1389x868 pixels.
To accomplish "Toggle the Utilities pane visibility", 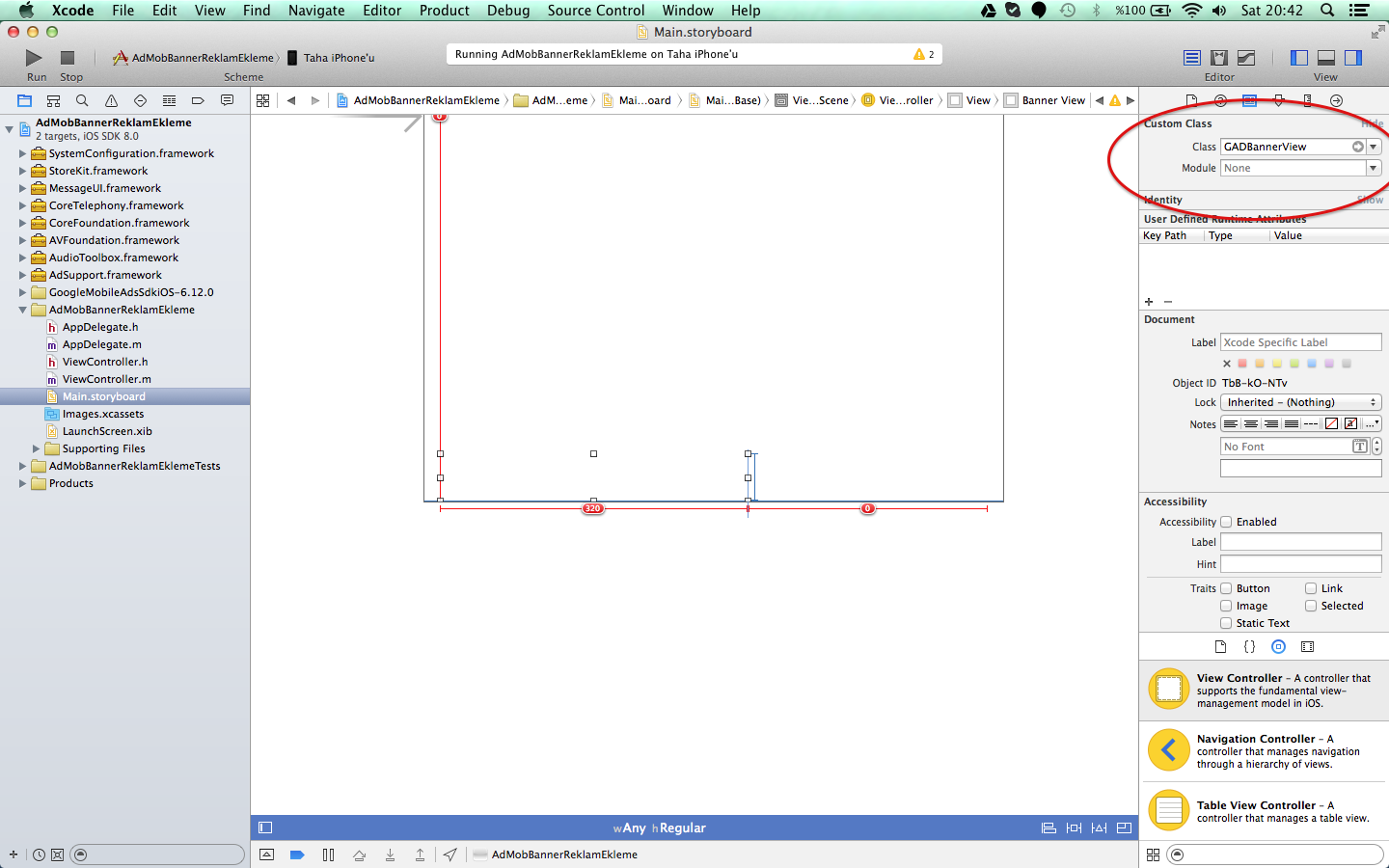I will (x=1352, y=58).
